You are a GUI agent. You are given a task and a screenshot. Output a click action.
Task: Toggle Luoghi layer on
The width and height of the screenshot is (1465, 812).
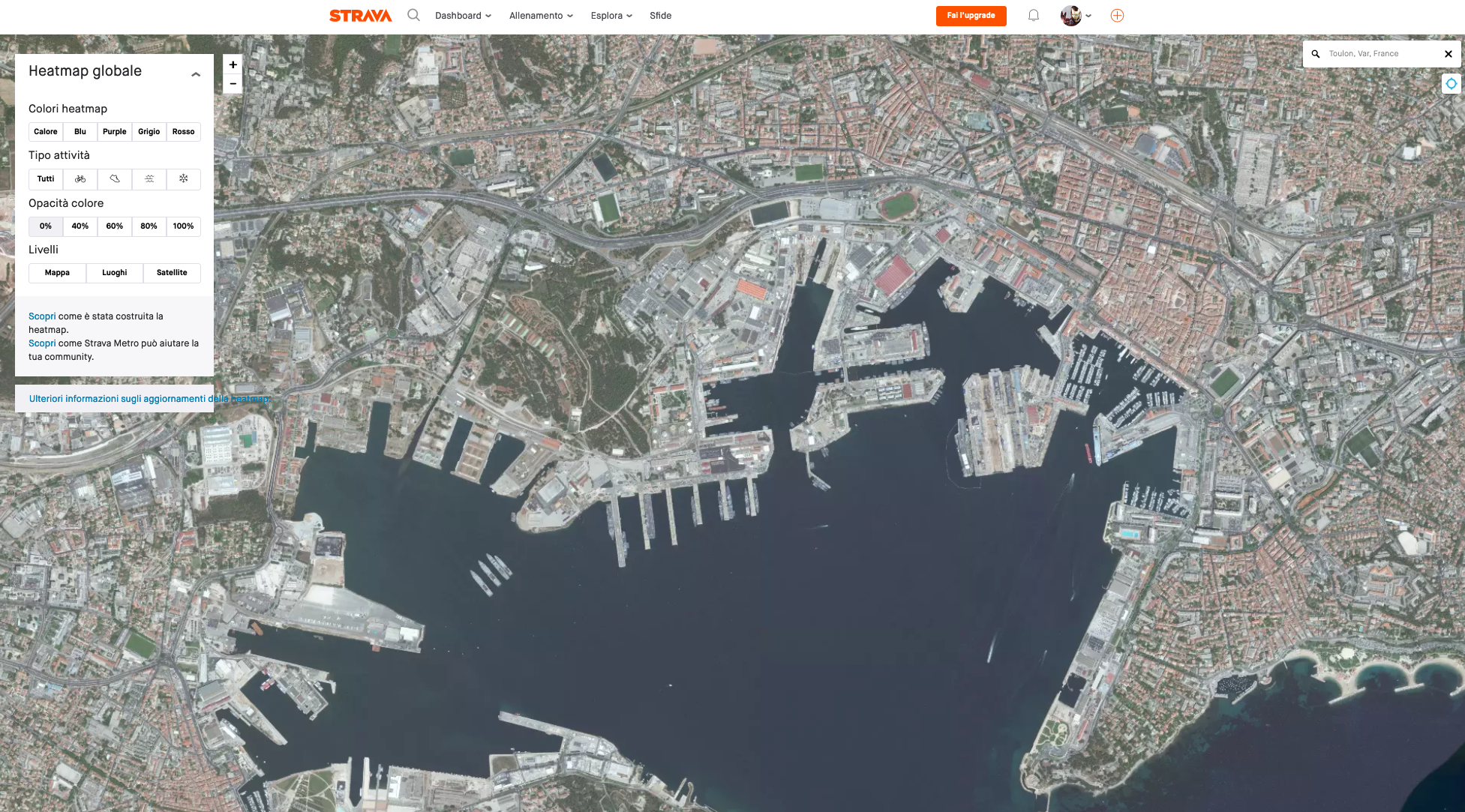click(114, 273)
